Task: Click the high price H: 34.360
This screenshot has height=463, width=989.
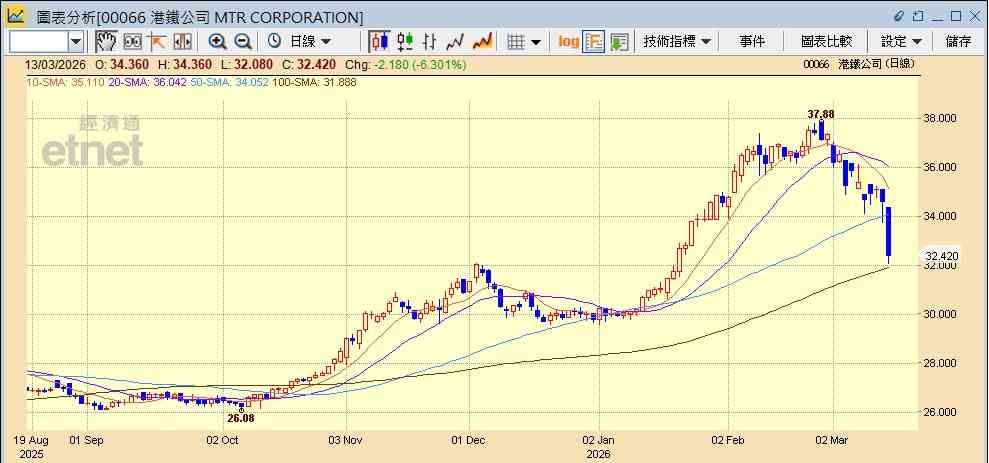Action: [185, 64]
